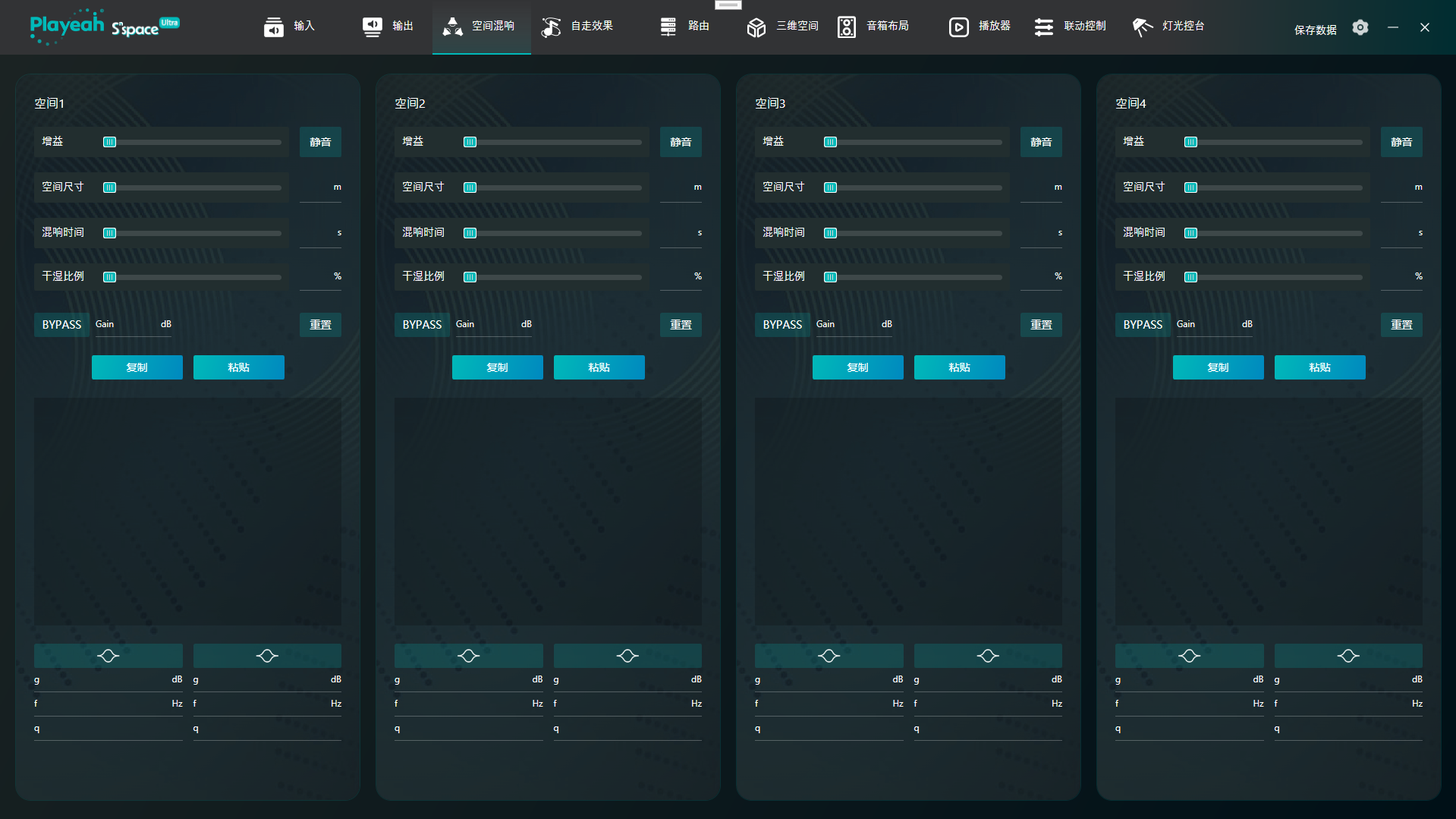
Task: Open the 输入 input tab icon
Action: (274, 27)
